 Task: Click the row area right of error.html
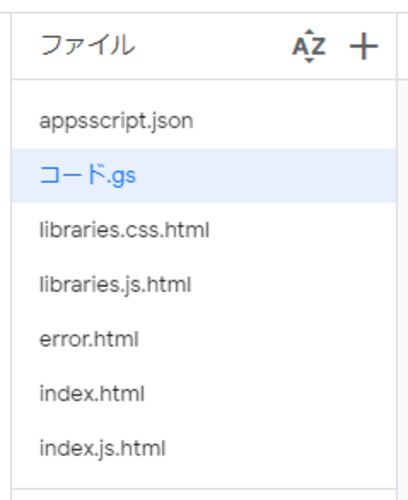[267, 339]
